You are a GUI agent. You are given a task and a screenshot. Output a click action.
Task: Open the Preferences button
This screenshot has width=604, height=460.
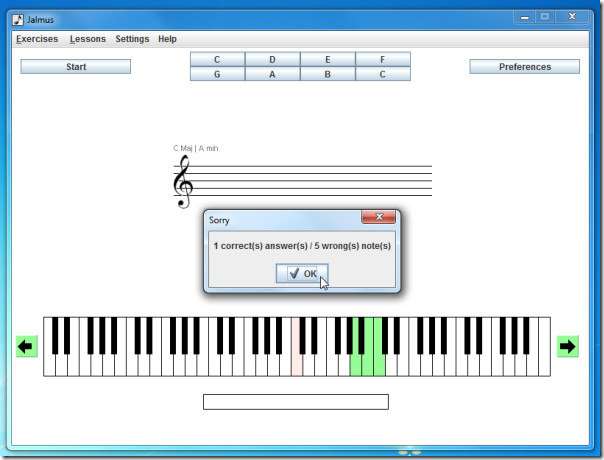click(x=525, y=67)
